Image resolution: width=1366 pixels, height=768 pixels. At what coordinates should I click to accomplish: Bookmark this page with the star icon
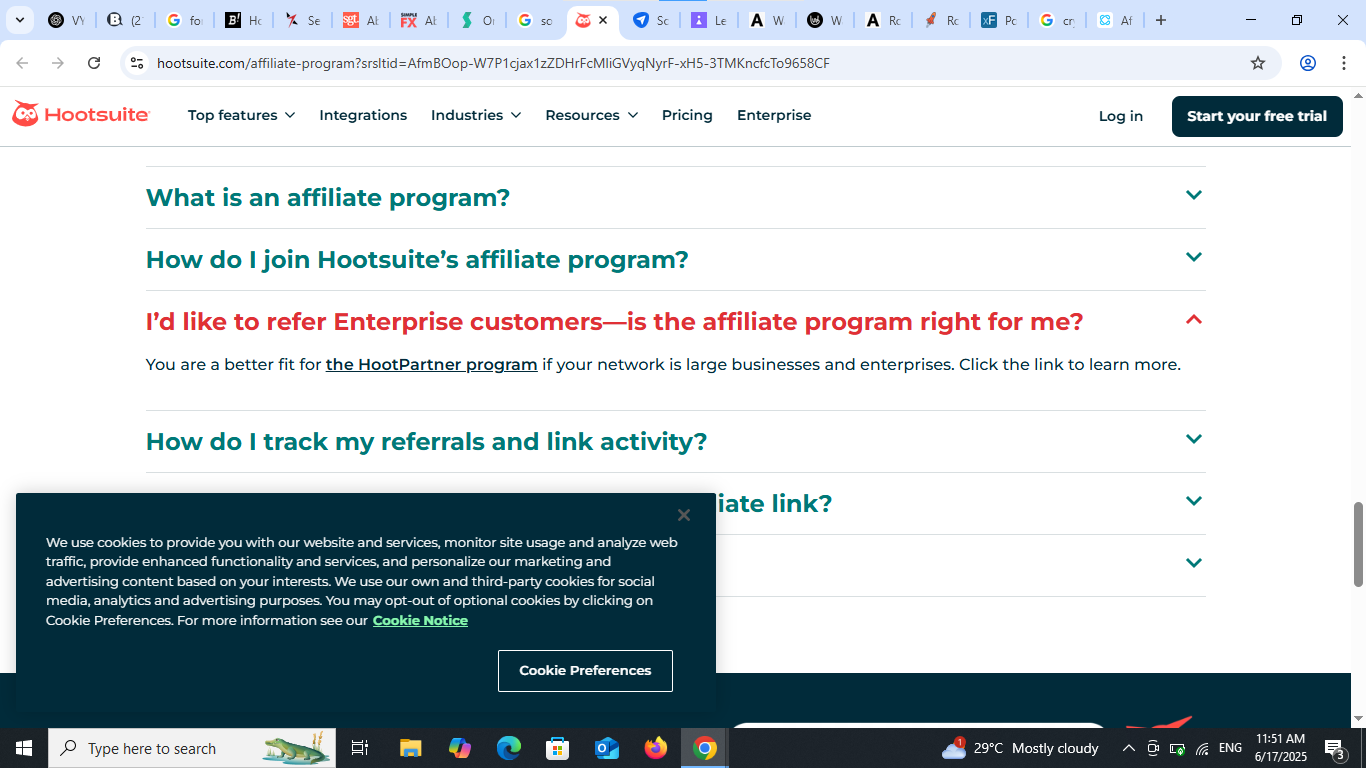pos(1258,63)
